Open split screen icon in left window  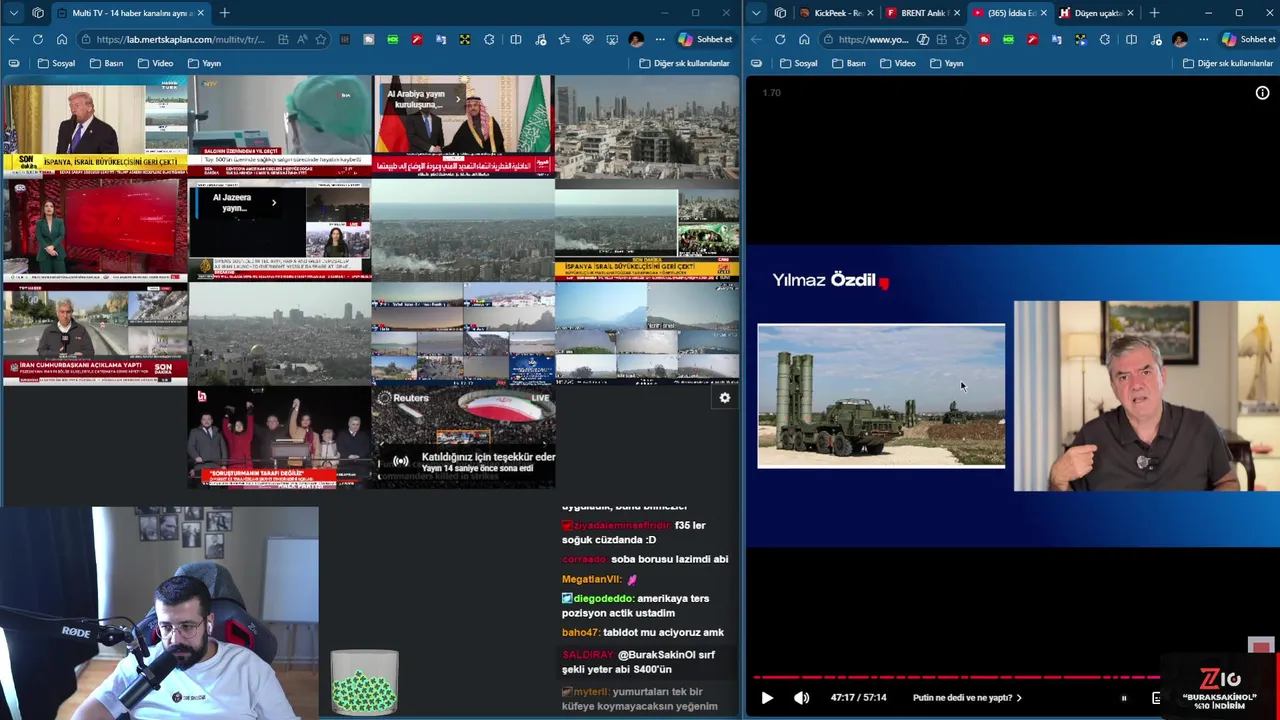coord(516,39)
